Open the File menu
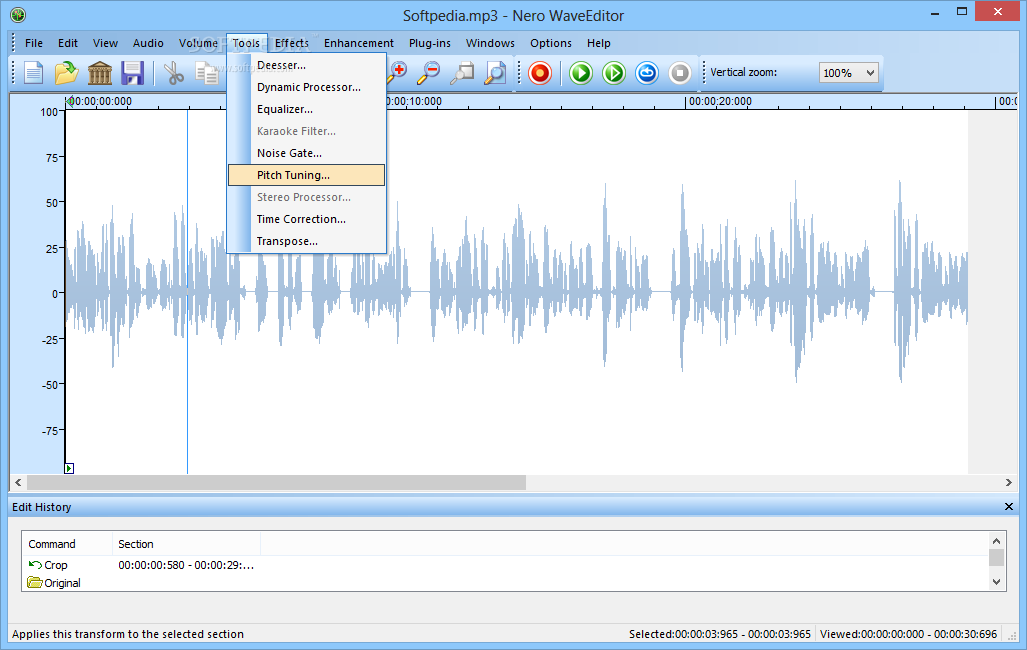Image resolution: width=1027 pixels, height=650 pixels. (x=34, y=43)
